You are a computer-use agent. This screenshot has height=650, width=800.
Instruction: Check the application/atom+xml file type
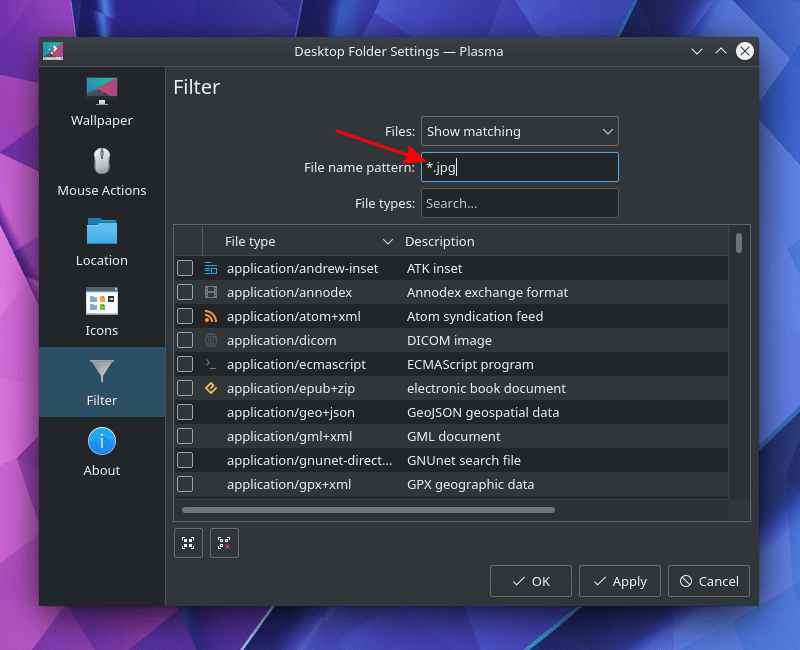pyautogui.click(x=186, y=316)
